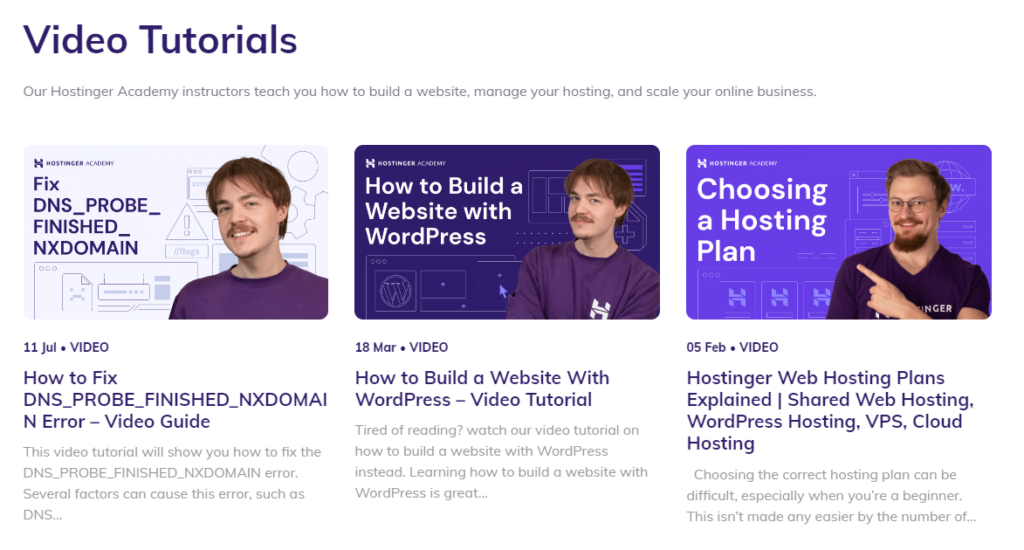
Task: Click the '18 Mar • VIDEO' date label
Action: (402, 348)
